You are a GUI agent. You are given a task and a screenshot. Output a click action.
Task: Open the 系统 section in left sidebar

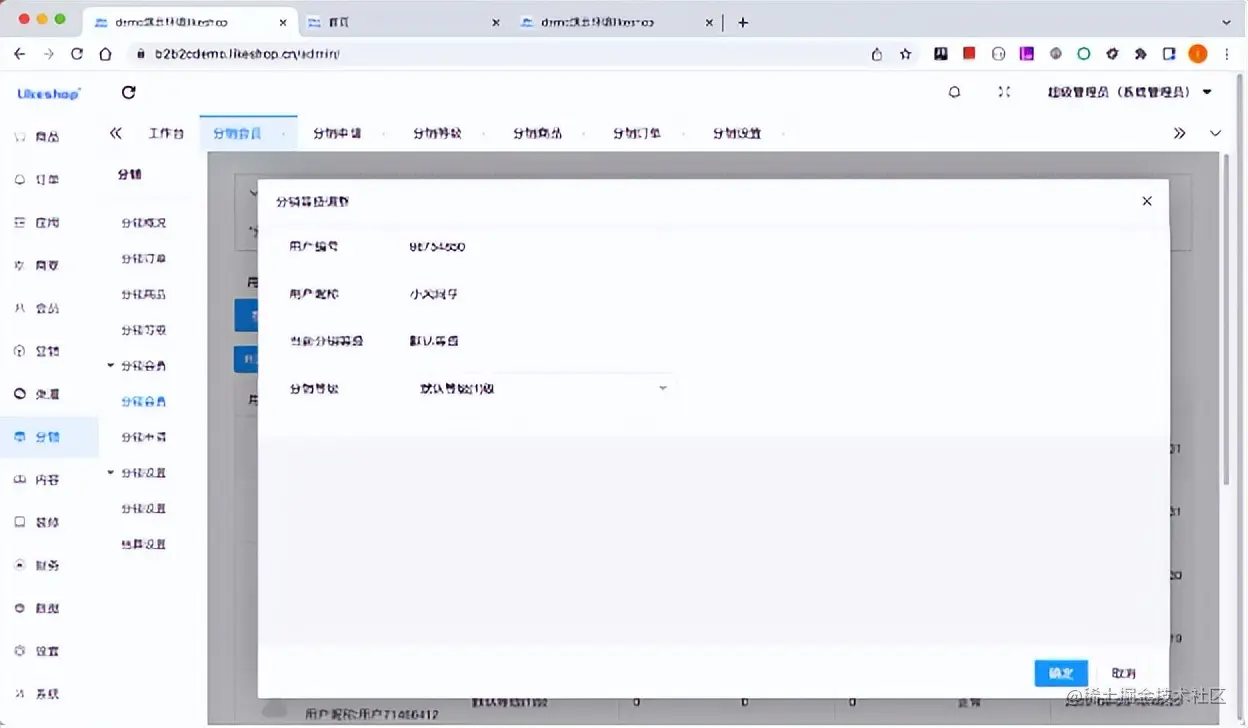click(37, 694)
